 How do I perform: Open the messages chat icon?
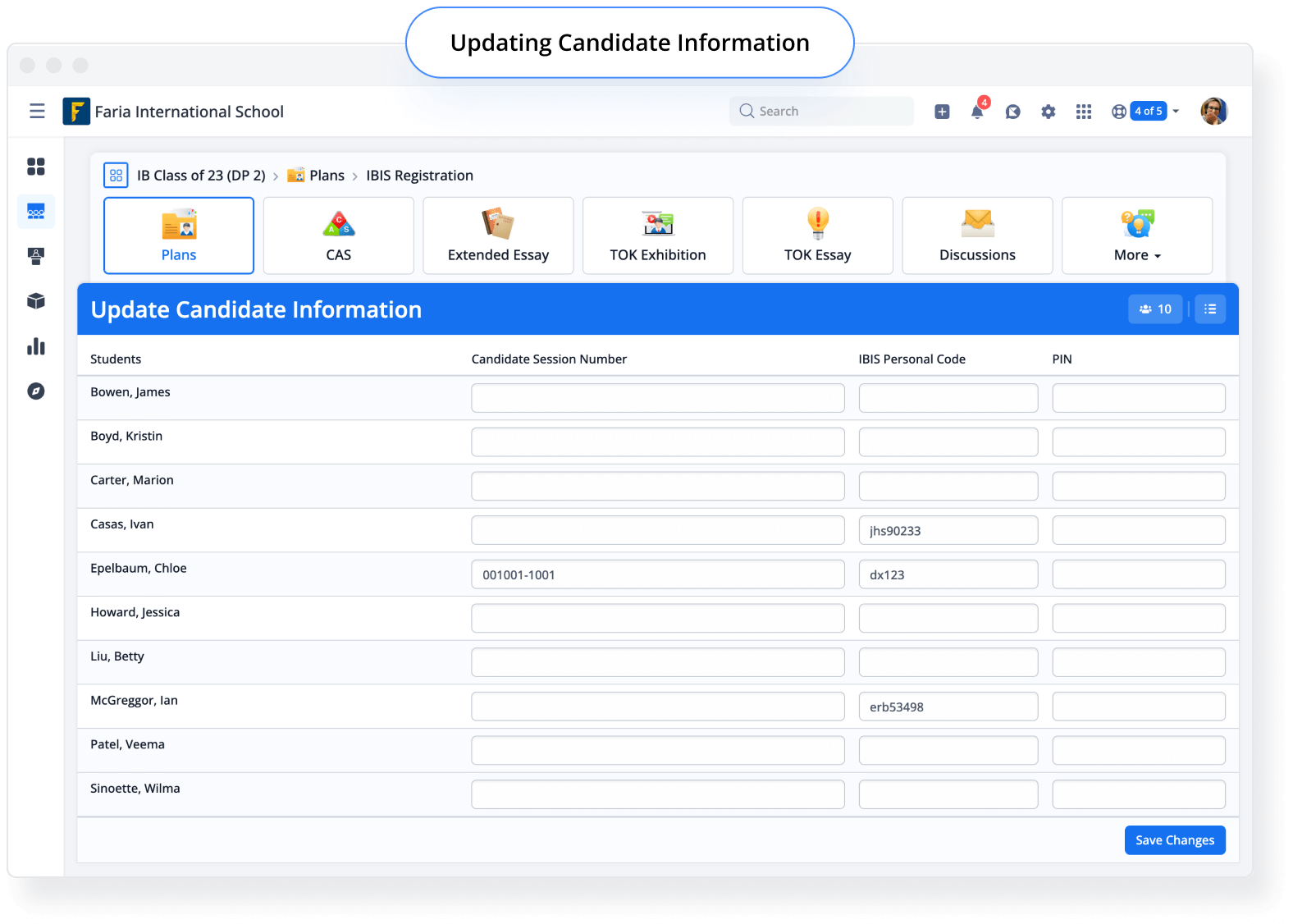pos(1012,112)
